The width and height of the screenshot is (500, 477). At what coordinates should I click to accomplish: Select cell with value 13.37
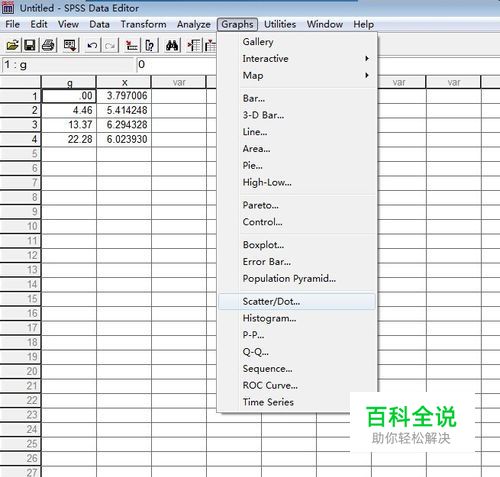click(69, 125)
